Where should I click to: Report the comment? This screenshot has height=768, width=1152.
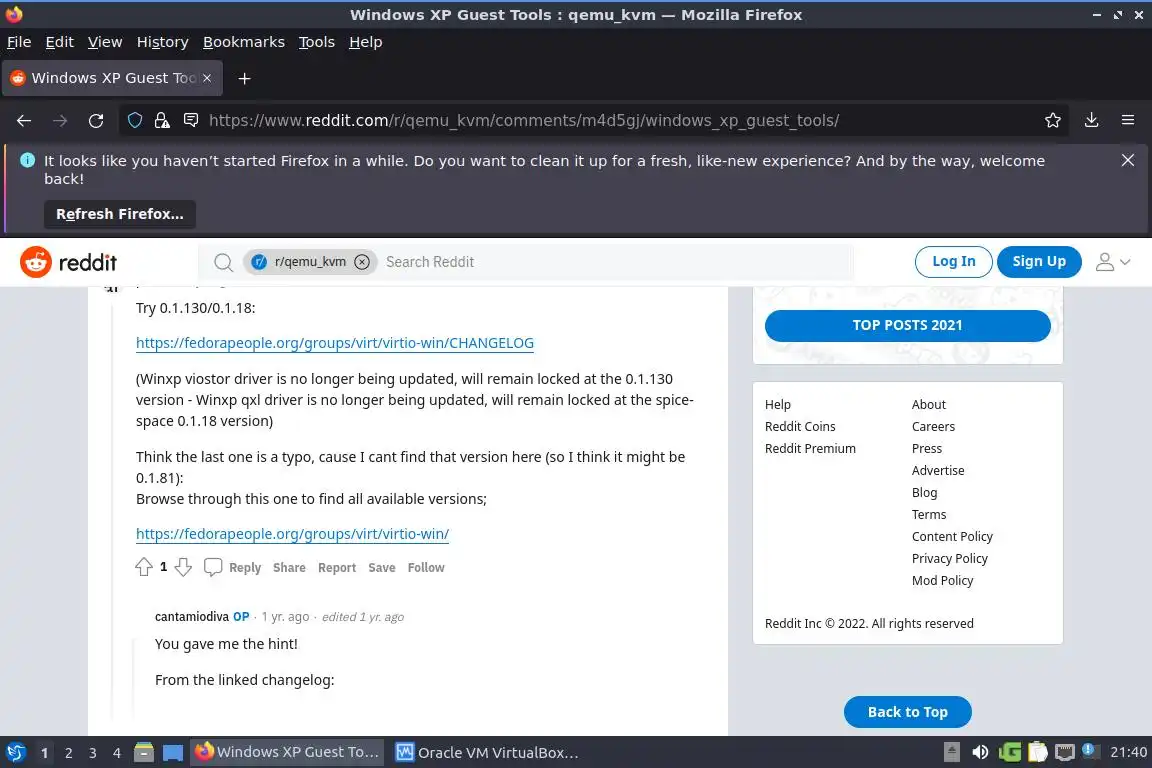point(337,567)
